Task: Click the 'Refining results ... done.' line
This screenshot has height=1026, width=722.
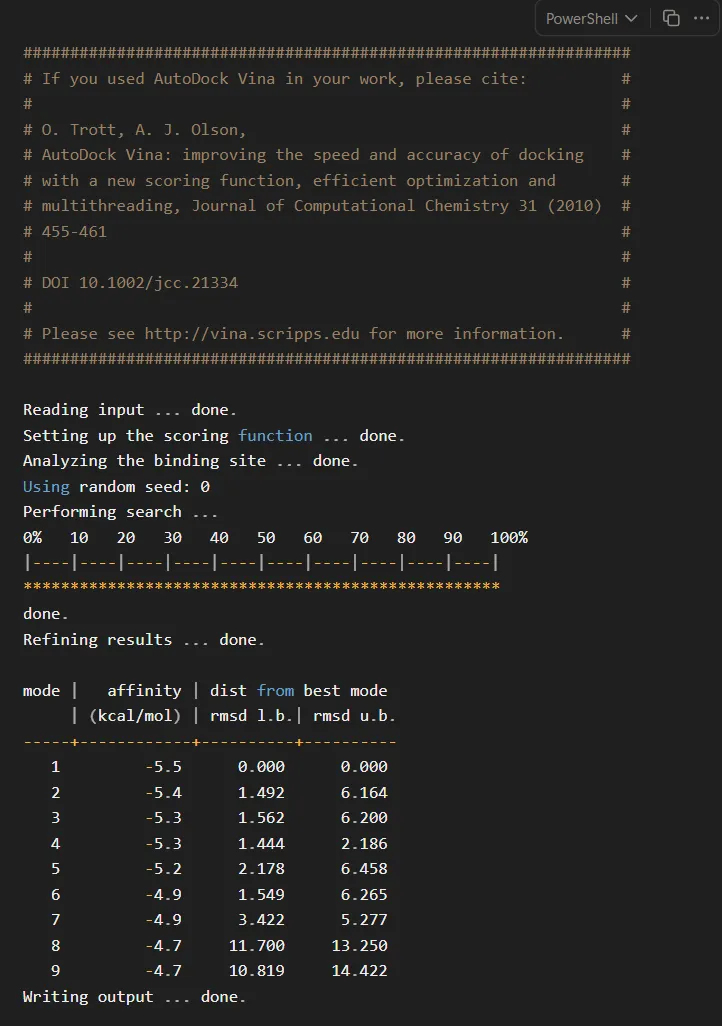Action: pos(144,639)
